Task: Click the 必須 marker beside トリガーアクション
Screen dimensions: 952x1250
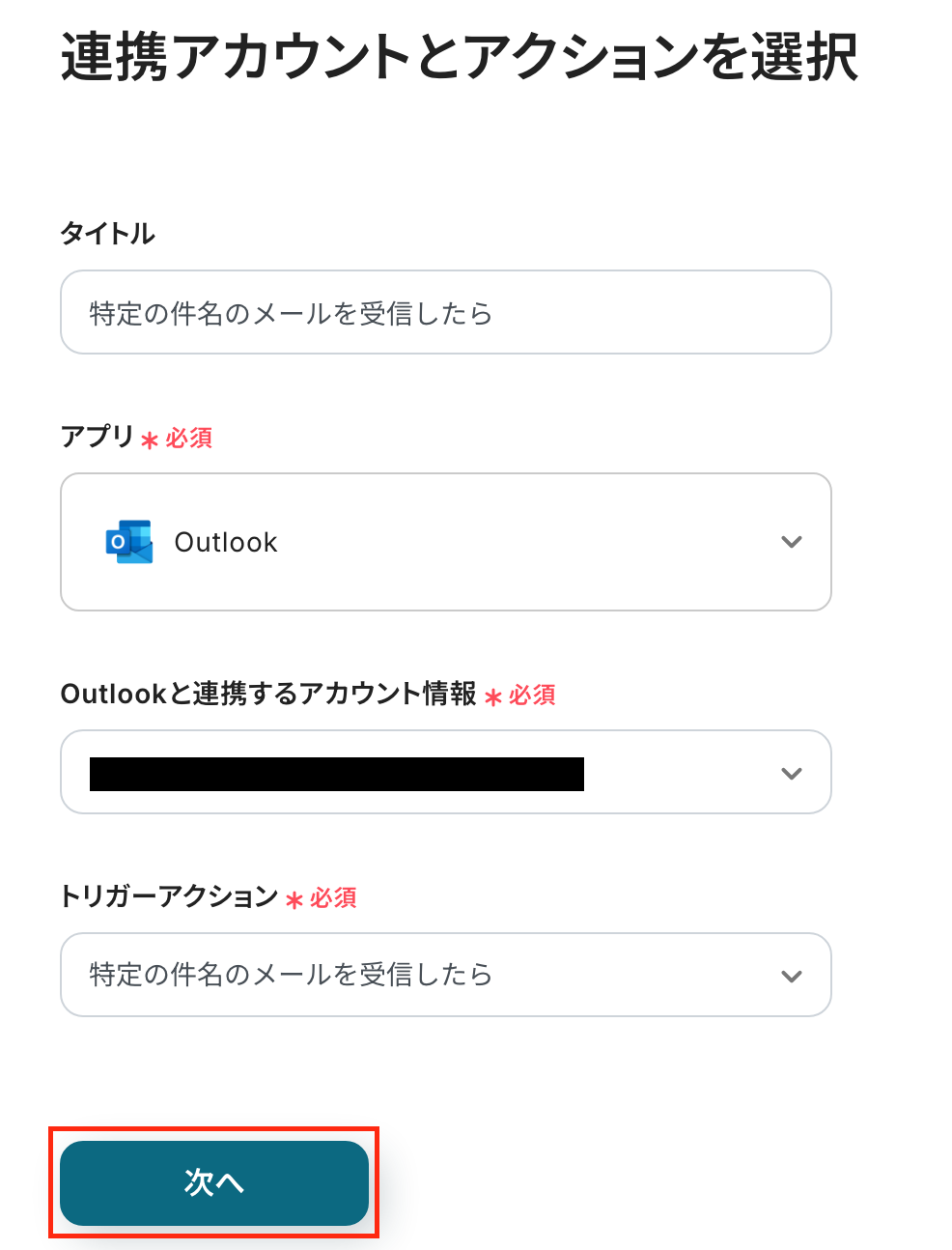Action: [334, 898]
